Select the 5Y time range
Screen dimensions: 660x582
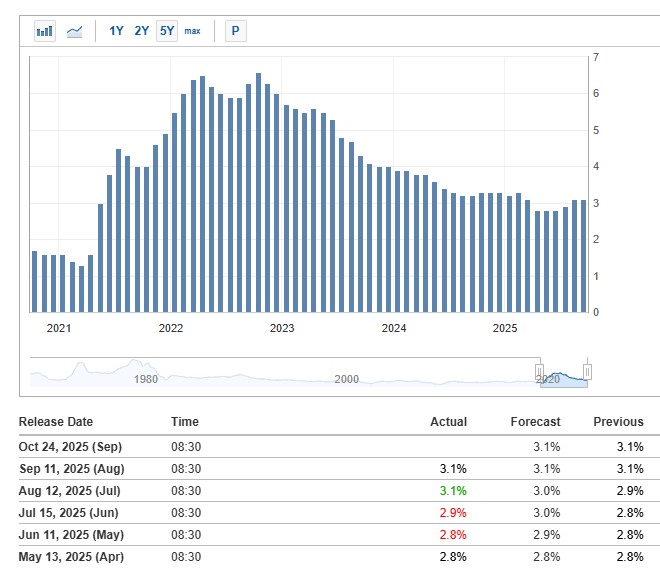[x=167, y=31]
